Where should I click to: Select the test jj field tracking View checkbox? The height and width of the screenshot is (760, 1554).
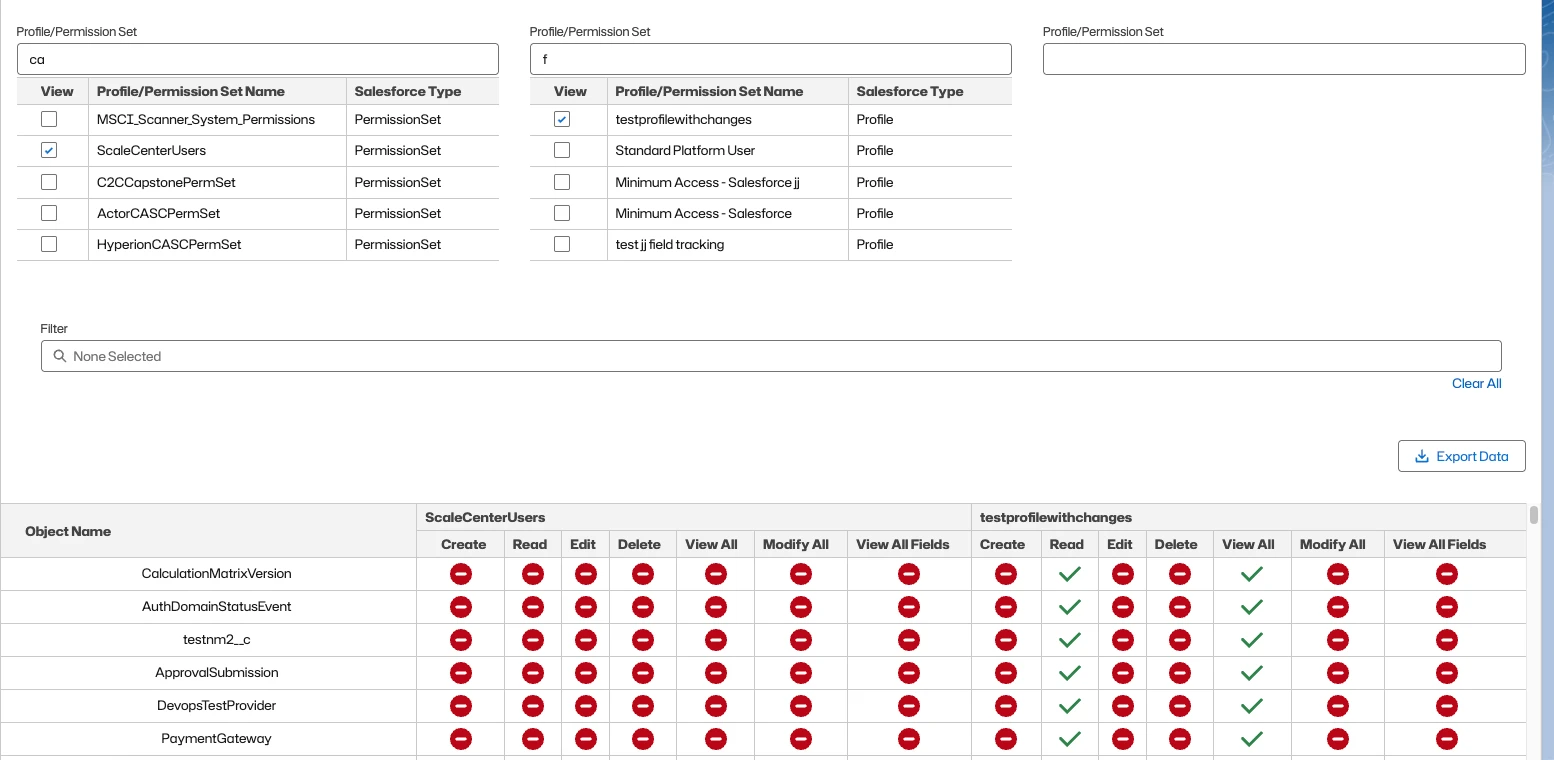click(x=562, y=244)
